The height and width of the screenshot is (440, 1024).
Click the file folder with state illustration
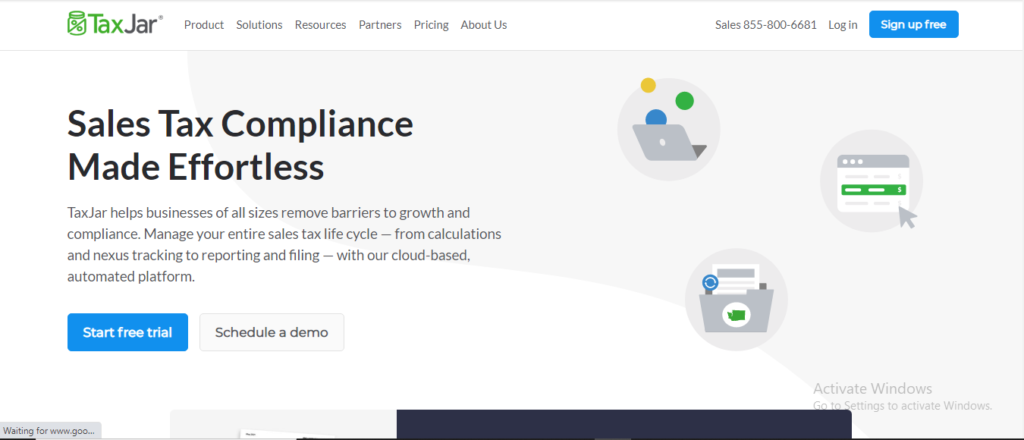[736, 300]
